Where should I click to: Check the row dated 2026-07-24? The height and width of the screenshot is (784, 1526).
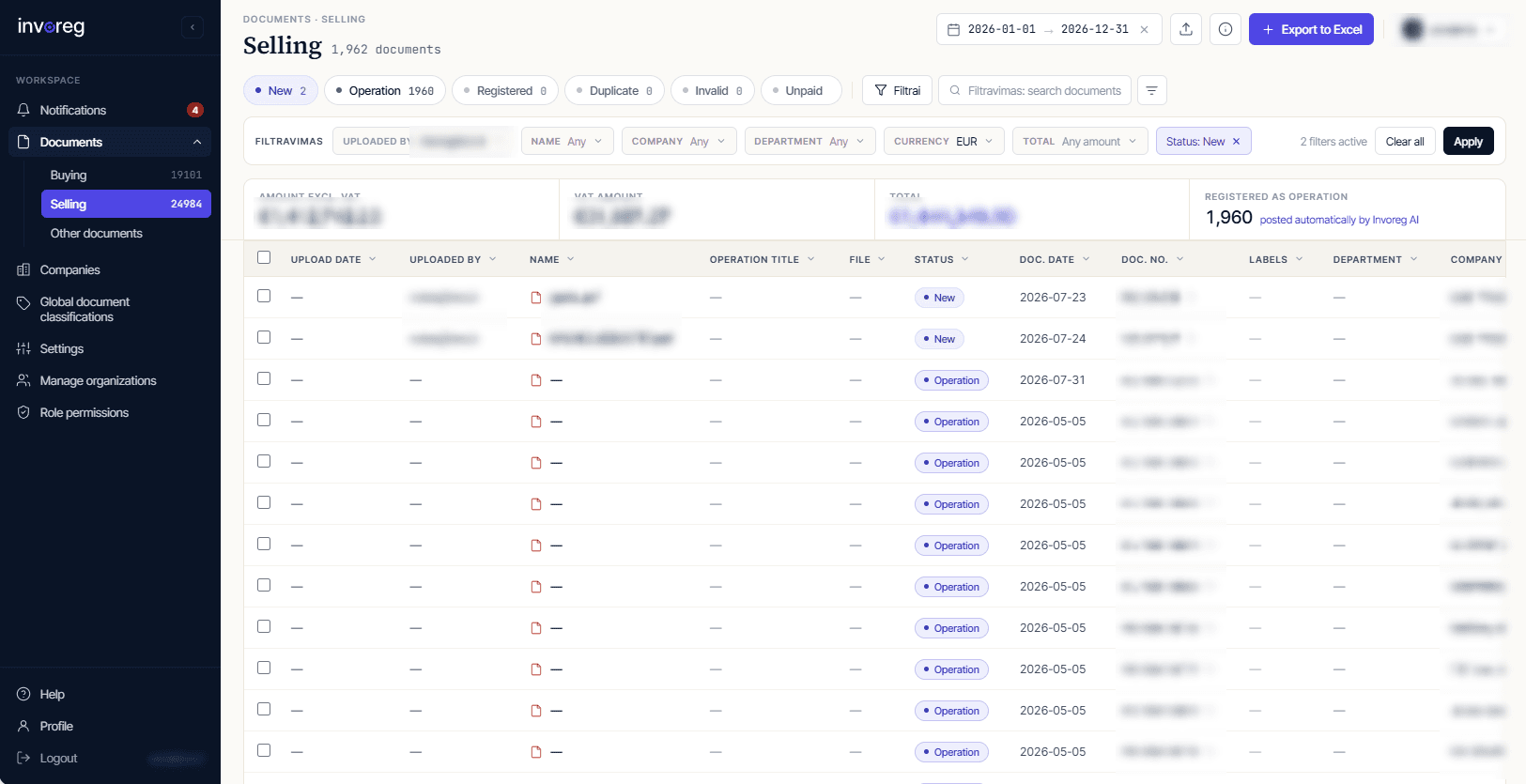264,337
